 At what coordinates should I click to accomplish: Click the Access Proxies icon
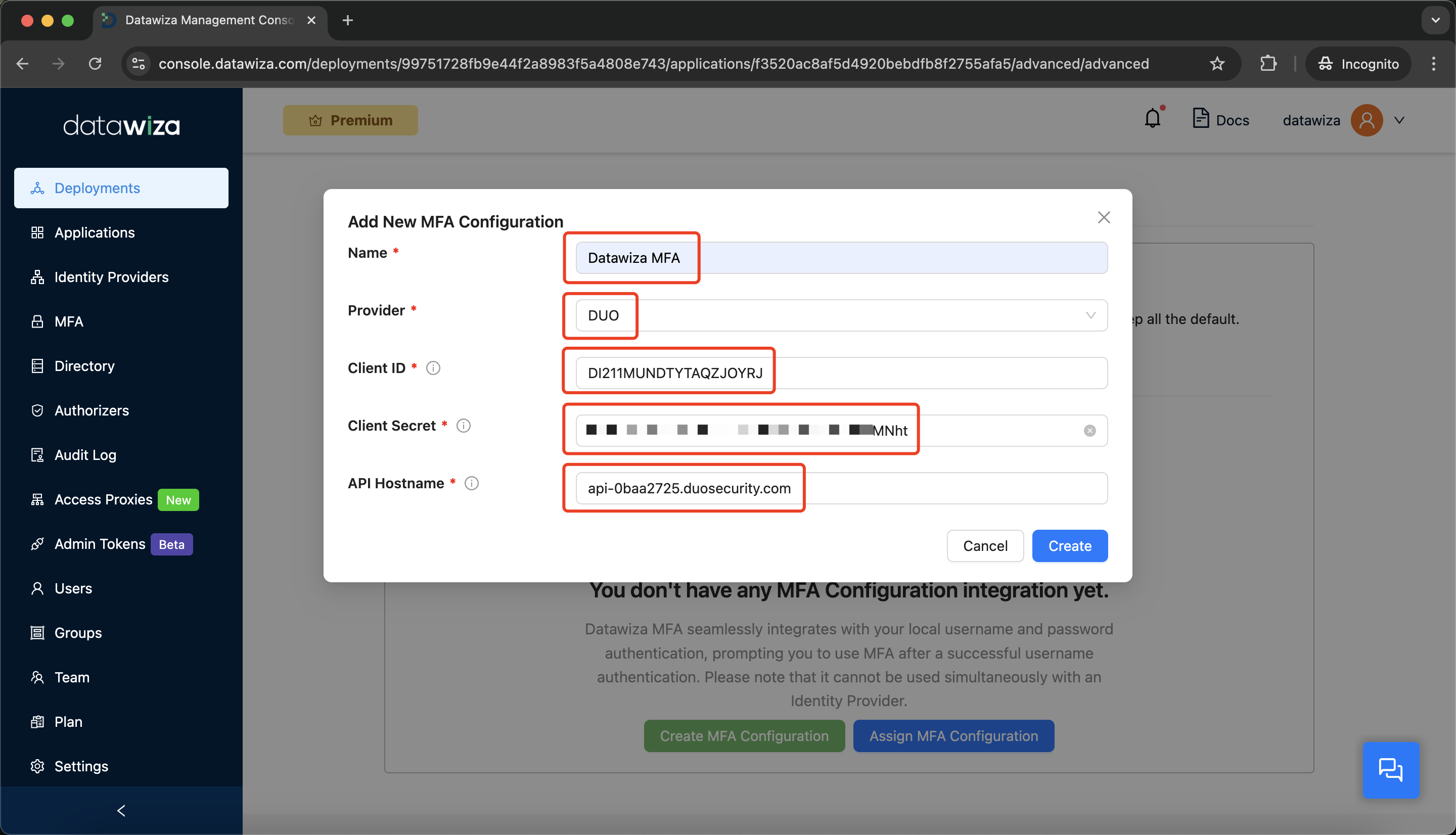(37, 499)
